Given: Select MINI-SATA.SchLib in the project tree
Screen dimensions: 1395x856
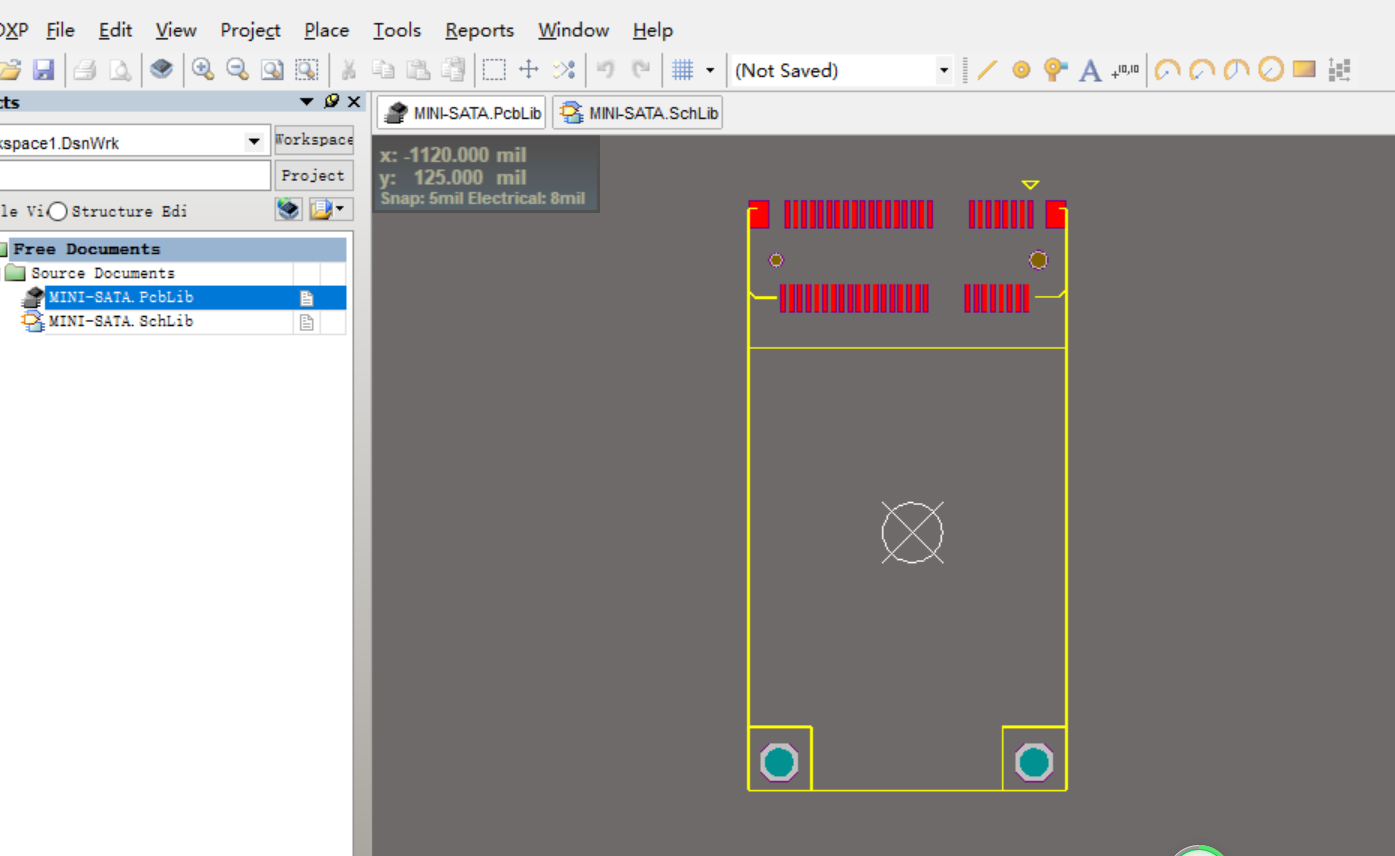Looking at the screenshot, I should coord(121,321).
